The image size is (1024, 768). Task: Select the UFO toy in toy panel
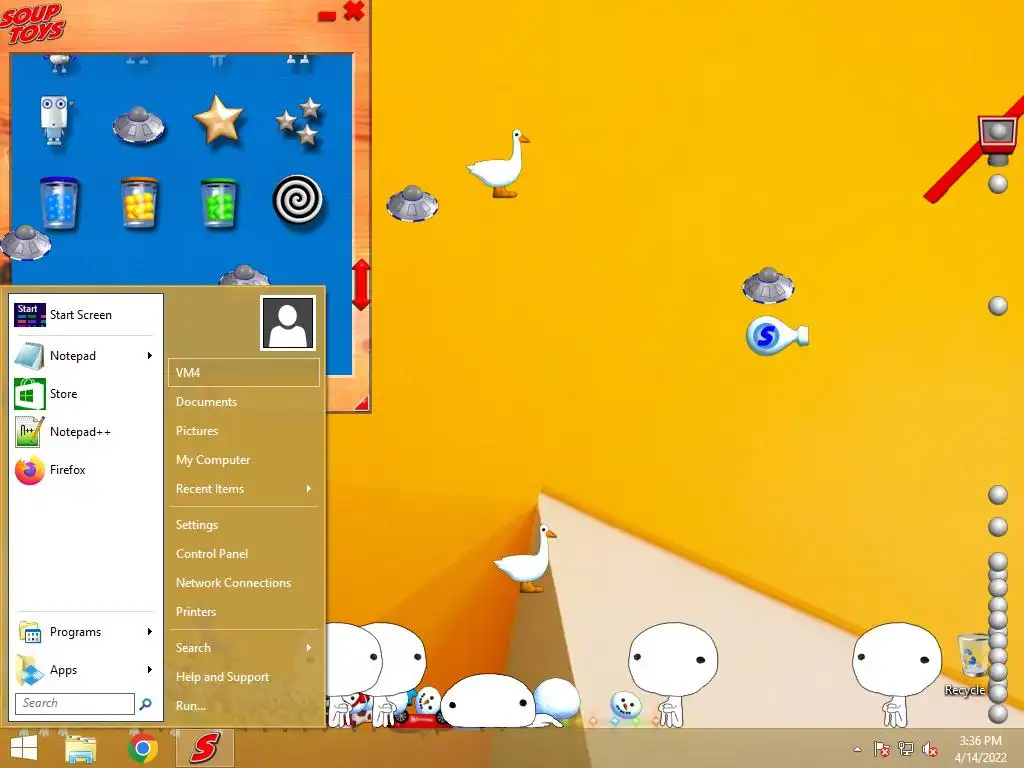point(138,124)
